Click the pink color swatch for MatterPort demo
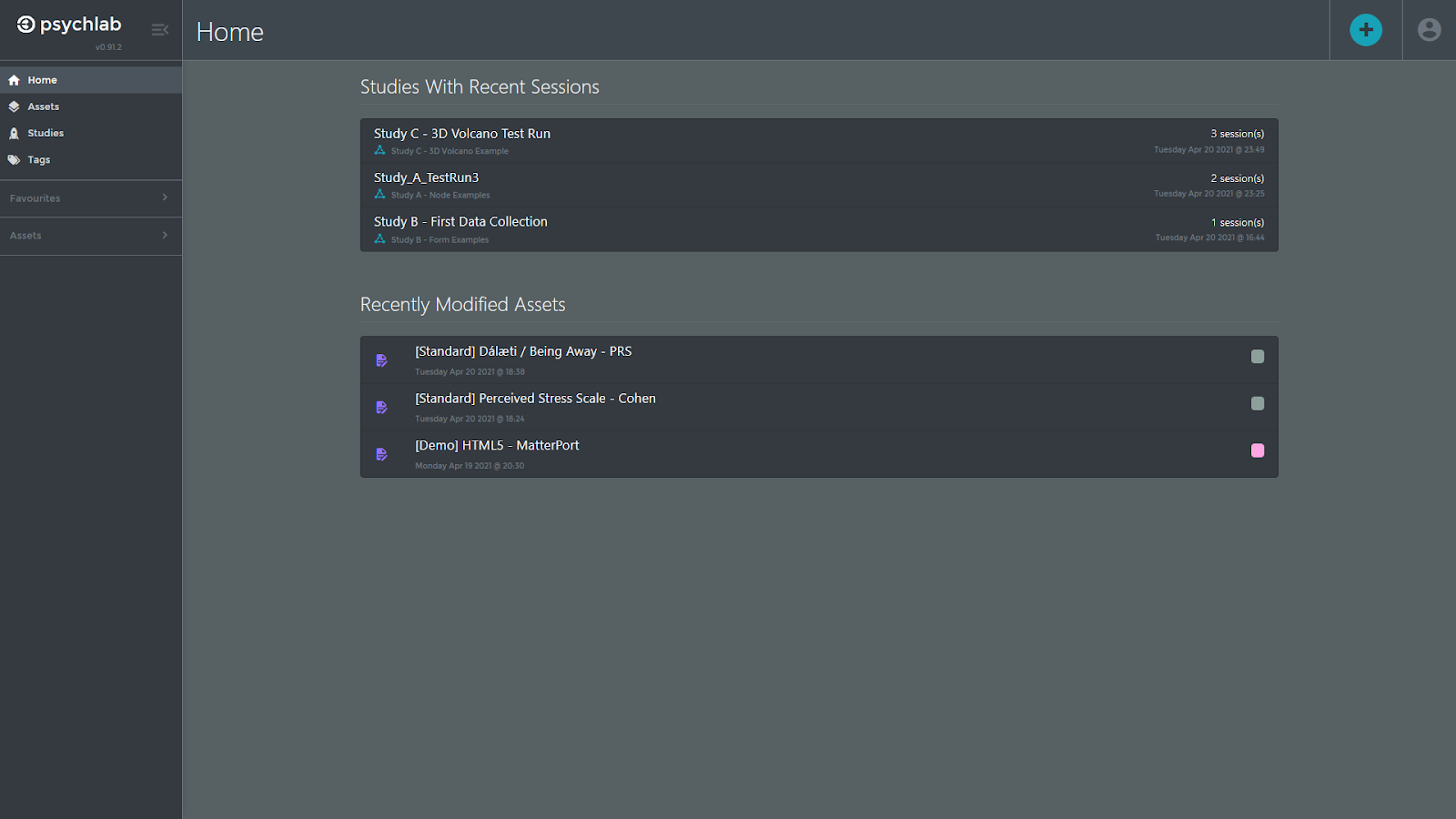 coord(1258,450)
